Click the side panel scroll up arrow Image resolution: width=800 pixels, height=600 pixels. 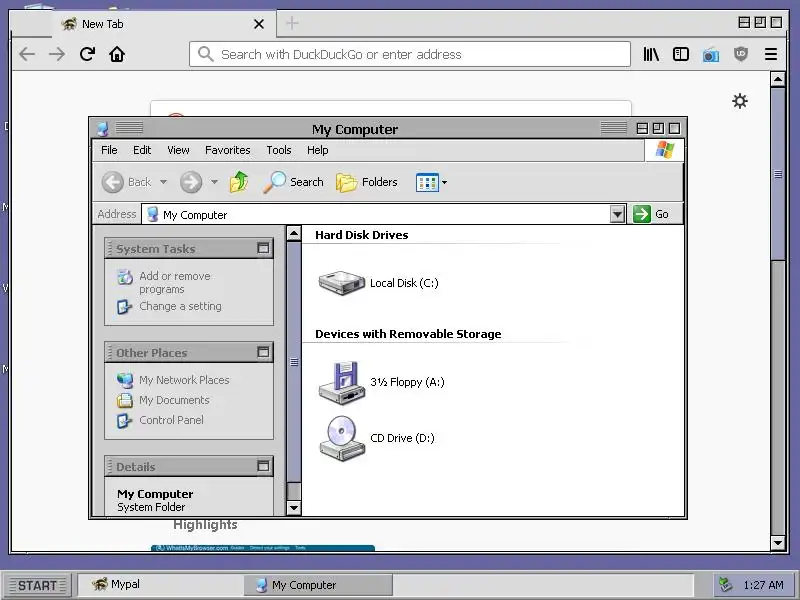pyautogui.click(x=294, y=234)
